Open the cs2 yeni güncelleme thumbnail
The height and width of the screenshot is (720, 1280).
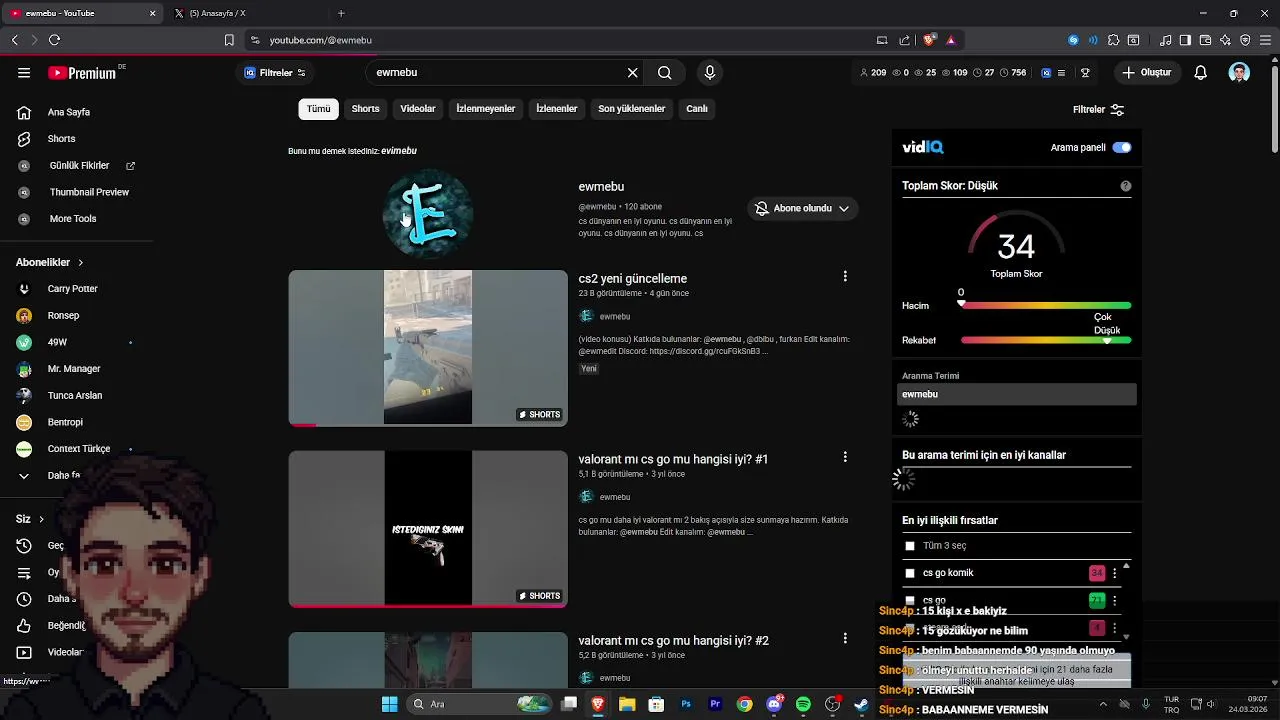click(x=428, y=348)
